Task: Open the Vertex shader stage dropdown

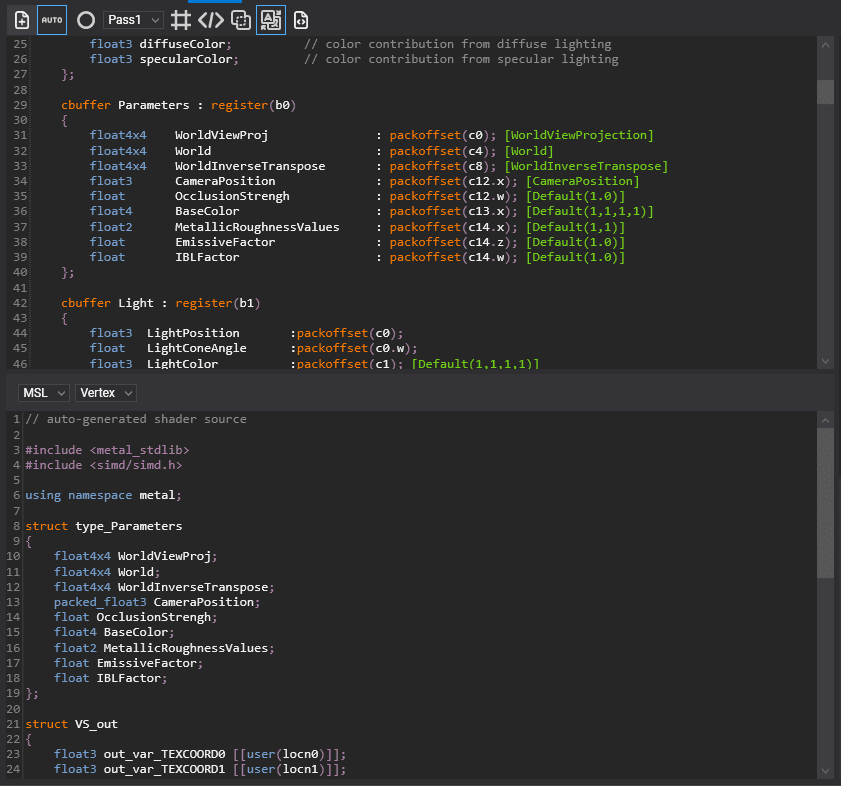Action: pyautogui.click(x=106, y=393)
